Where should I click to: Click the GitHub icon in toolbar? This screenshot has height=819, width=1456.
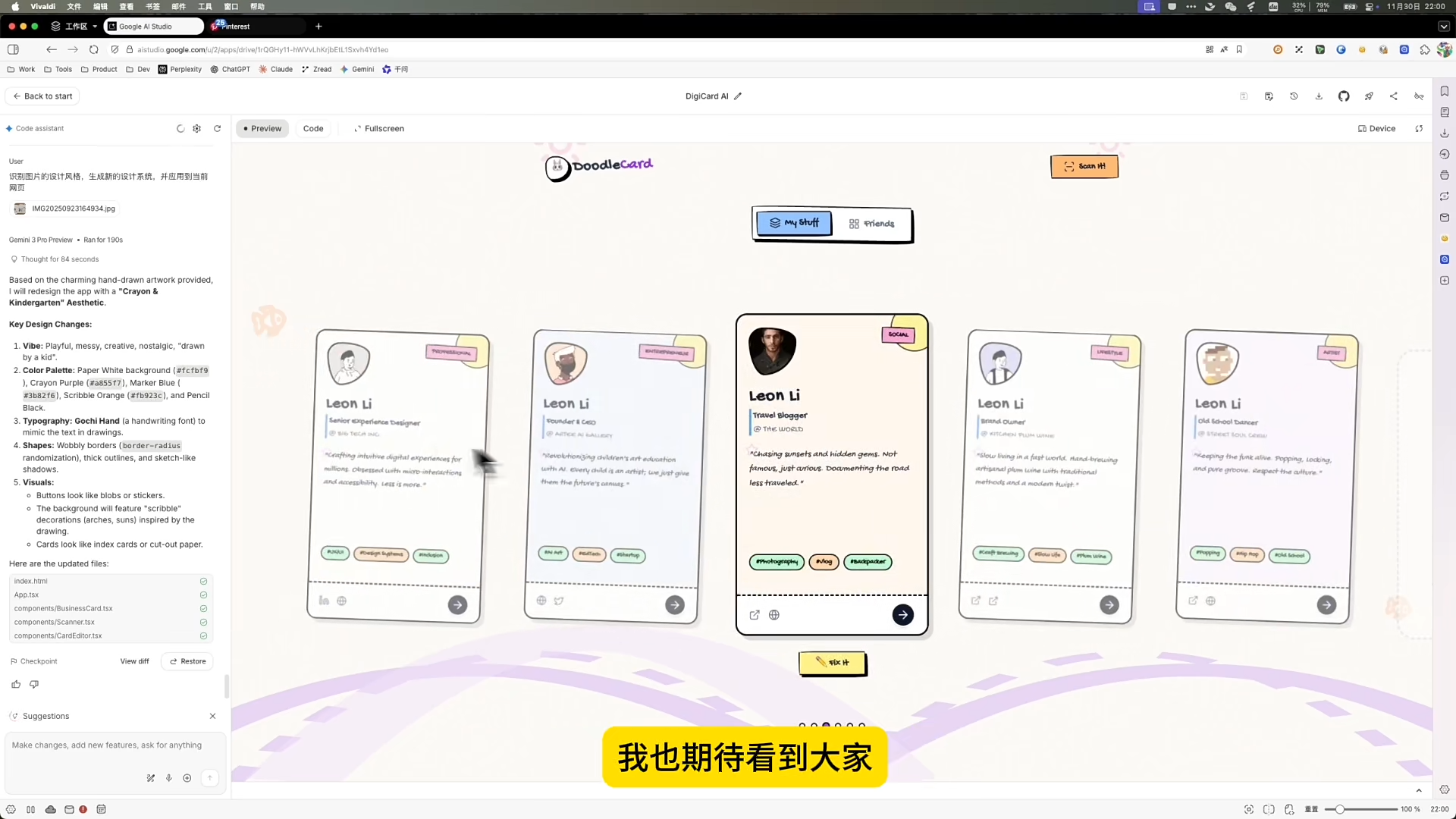[1344, 96]
